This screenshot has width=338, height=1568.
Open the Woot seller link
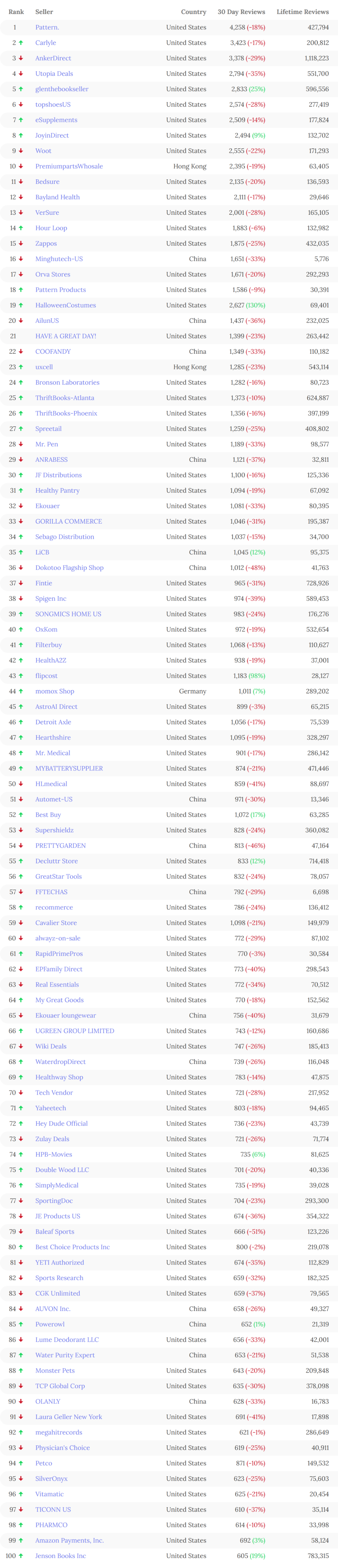(x=43, y=151)
